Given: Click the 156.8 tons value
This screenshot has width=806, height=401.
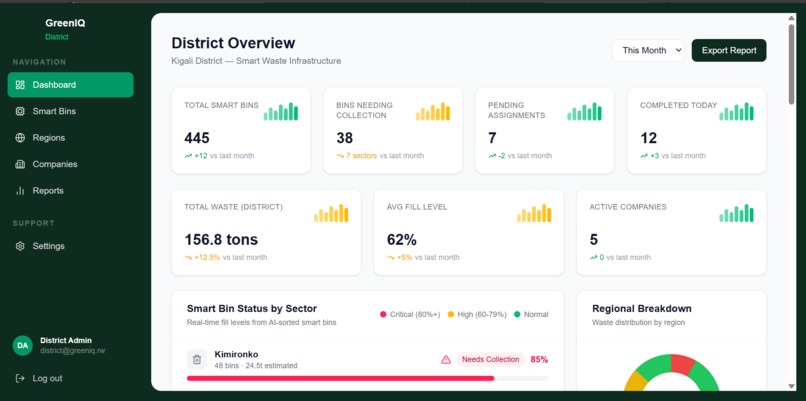Looking at the screenshot, I should tap(221, 240).
